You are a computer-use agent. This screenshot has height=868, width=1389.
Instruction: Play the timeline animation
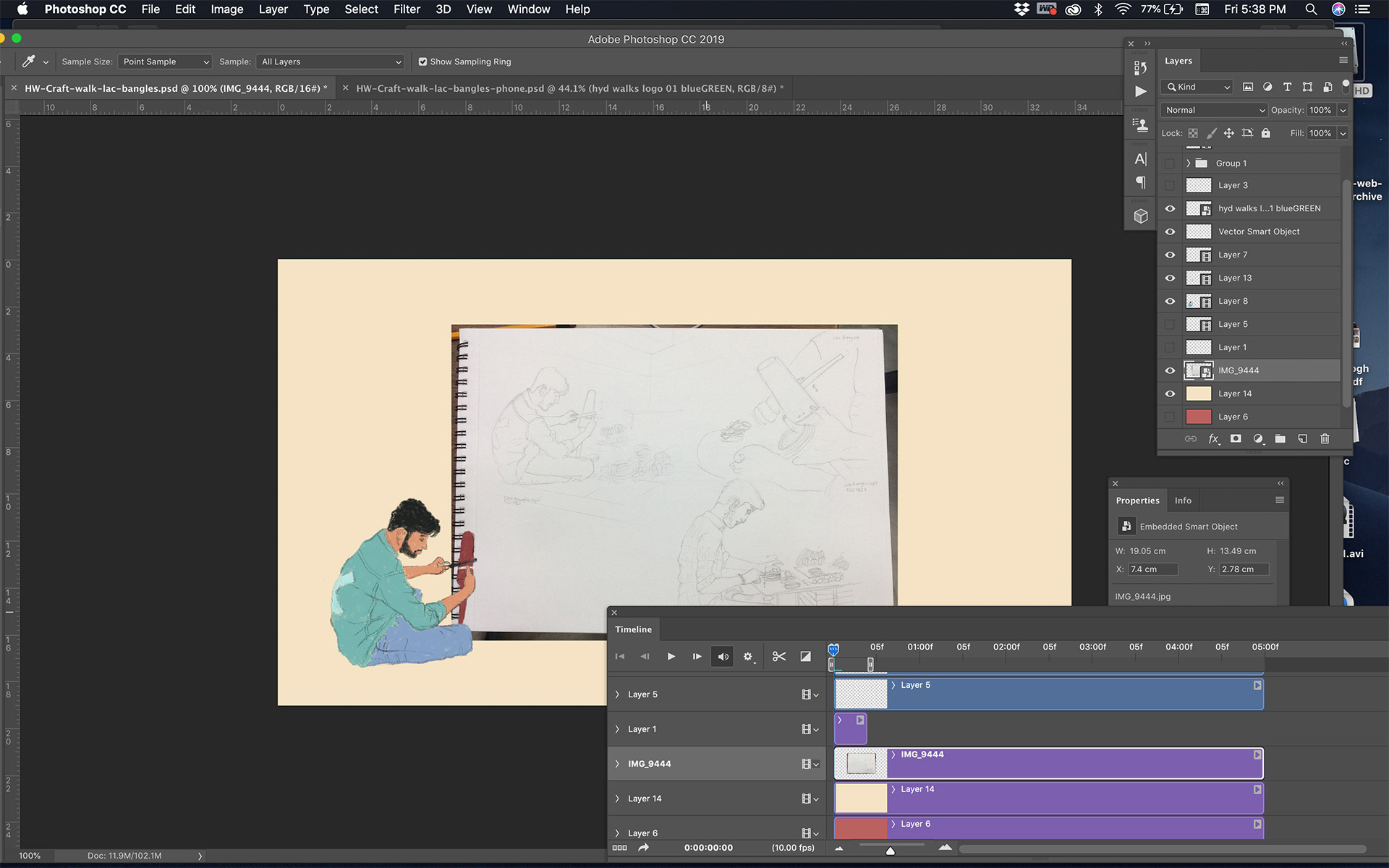[671, 656]
